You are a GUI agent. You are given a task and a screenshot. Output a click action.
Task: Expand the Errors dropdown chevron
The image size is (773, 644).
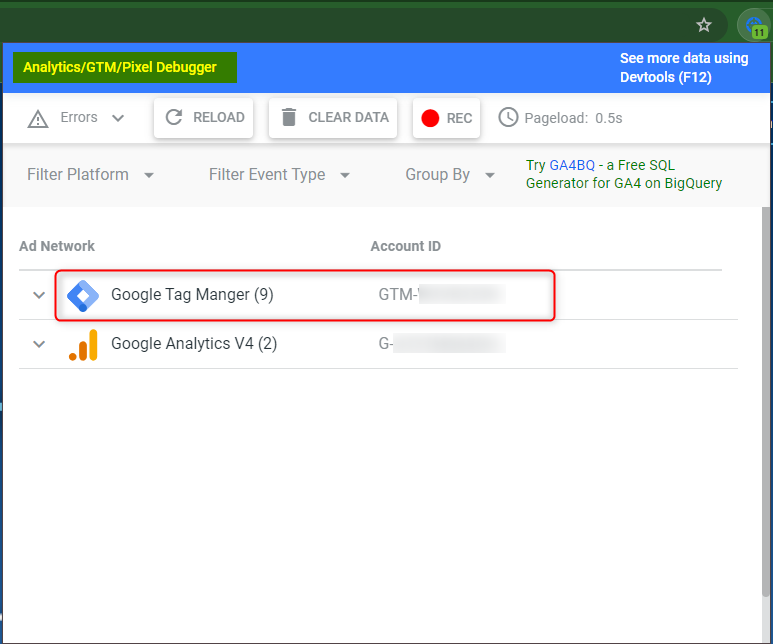click(118, 118)
